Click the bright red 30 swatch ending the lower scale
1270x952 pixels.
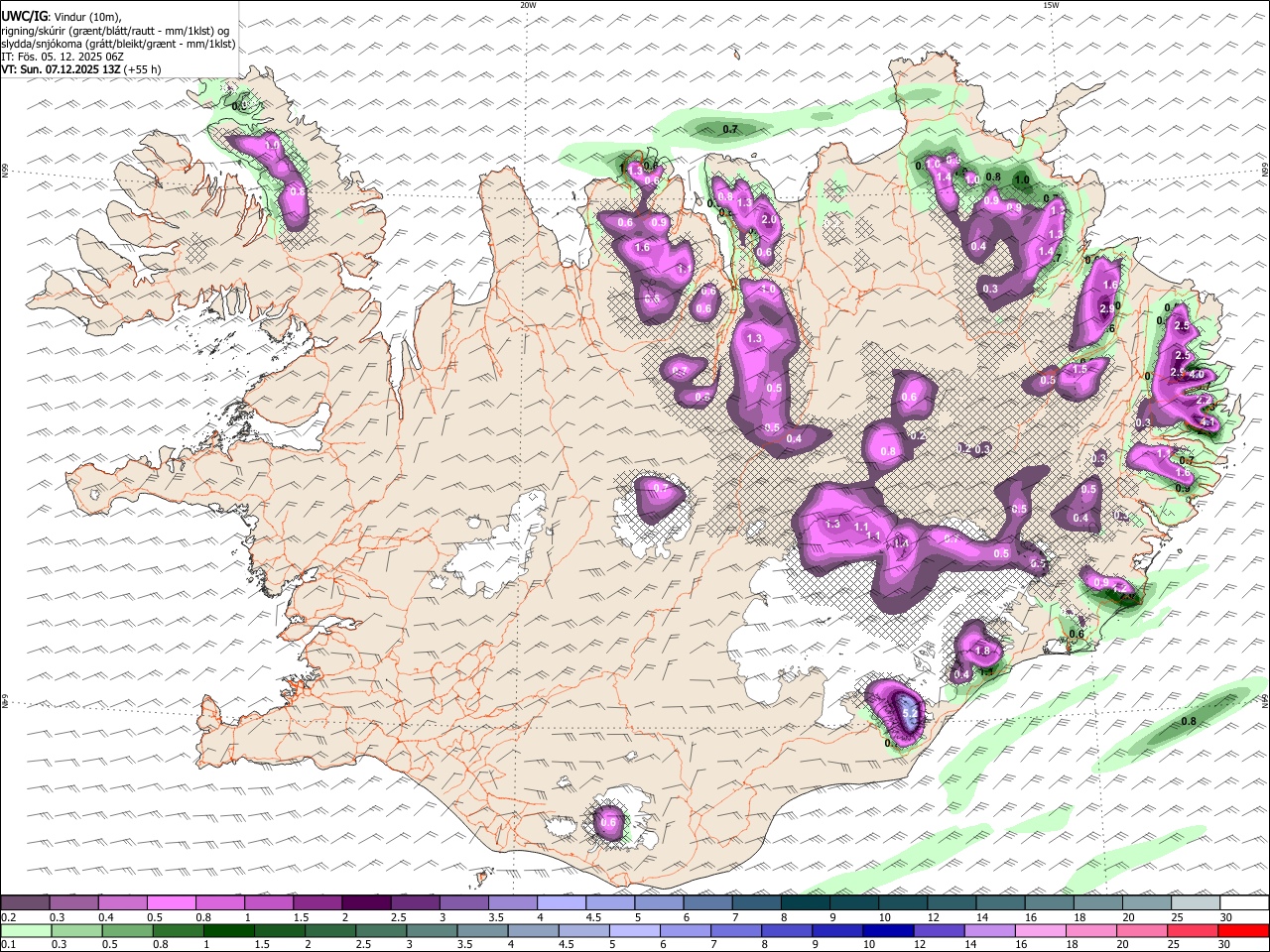point(1243,931)
